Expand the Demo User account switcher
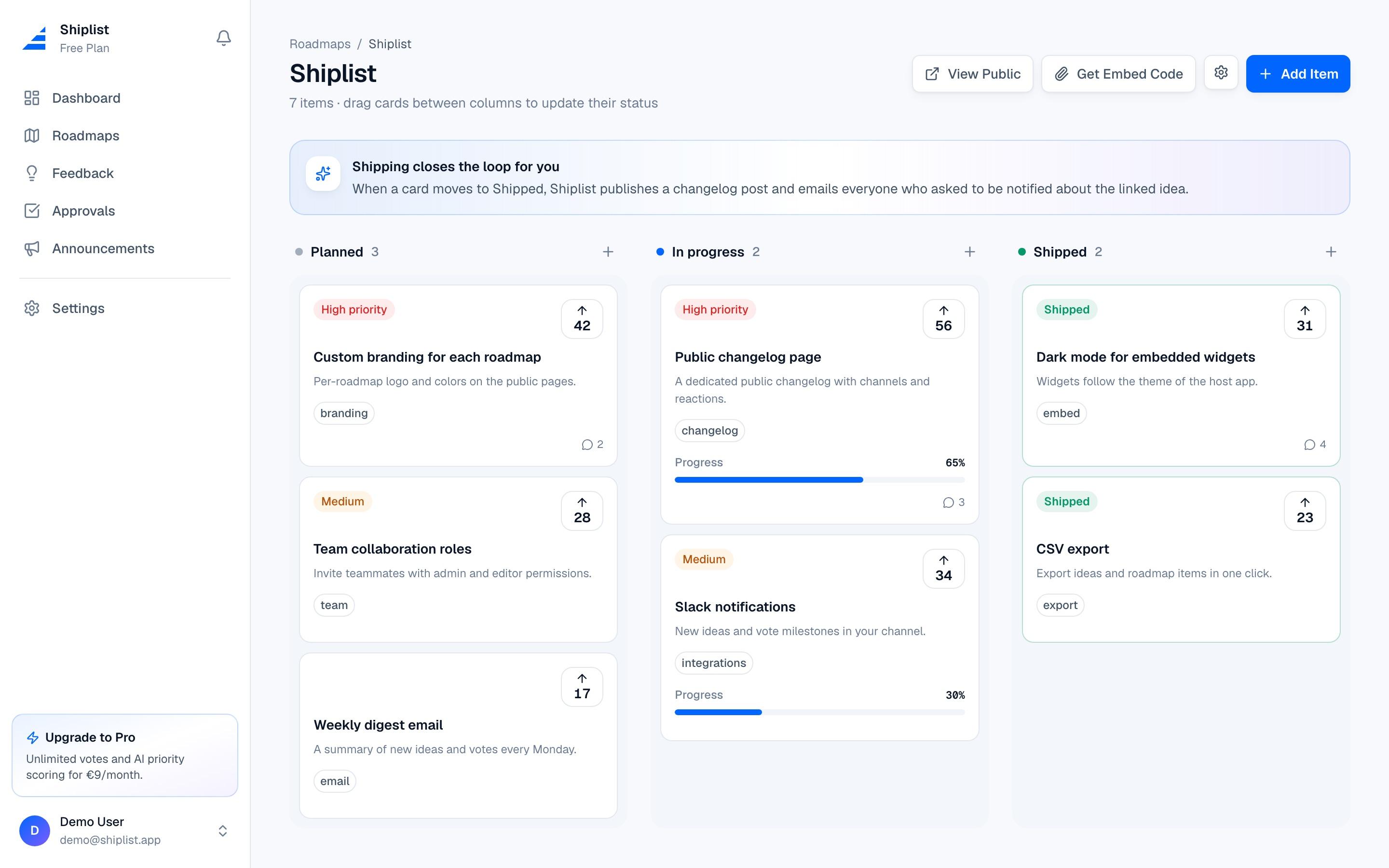This screenshot has height=868, width=1389. click(x=223, y=830)
